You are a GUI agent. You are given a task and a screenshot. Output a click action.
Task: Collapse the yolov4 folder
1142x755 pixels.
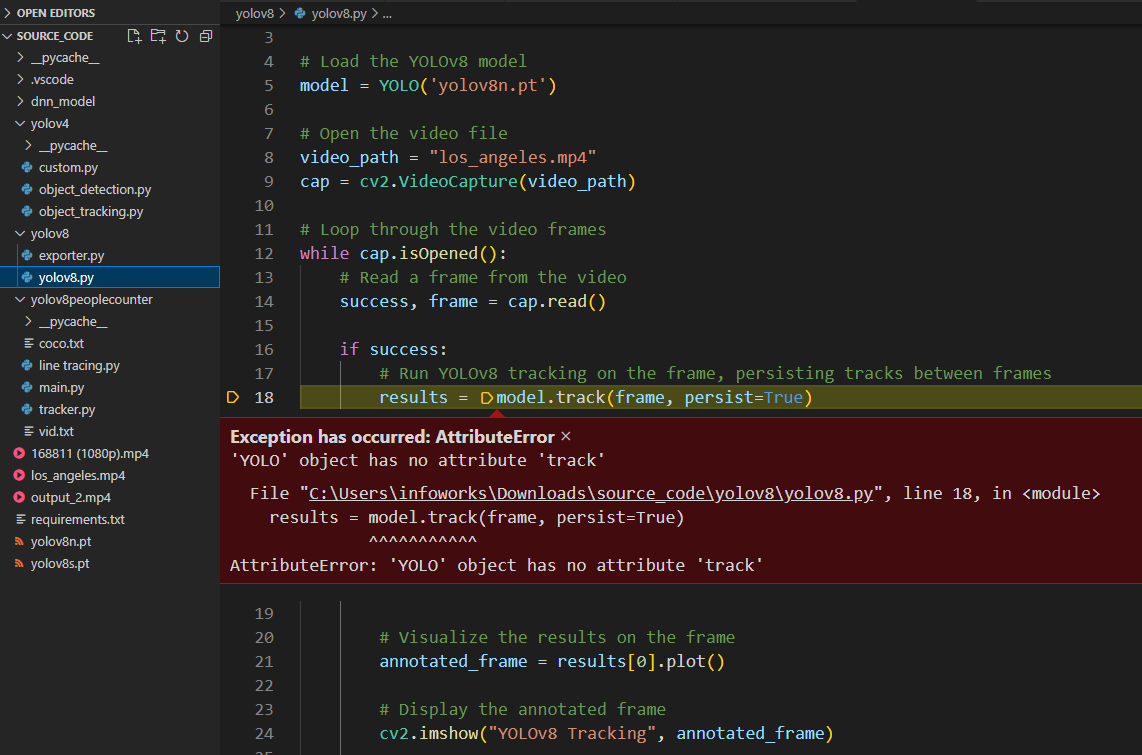(18, 122)
